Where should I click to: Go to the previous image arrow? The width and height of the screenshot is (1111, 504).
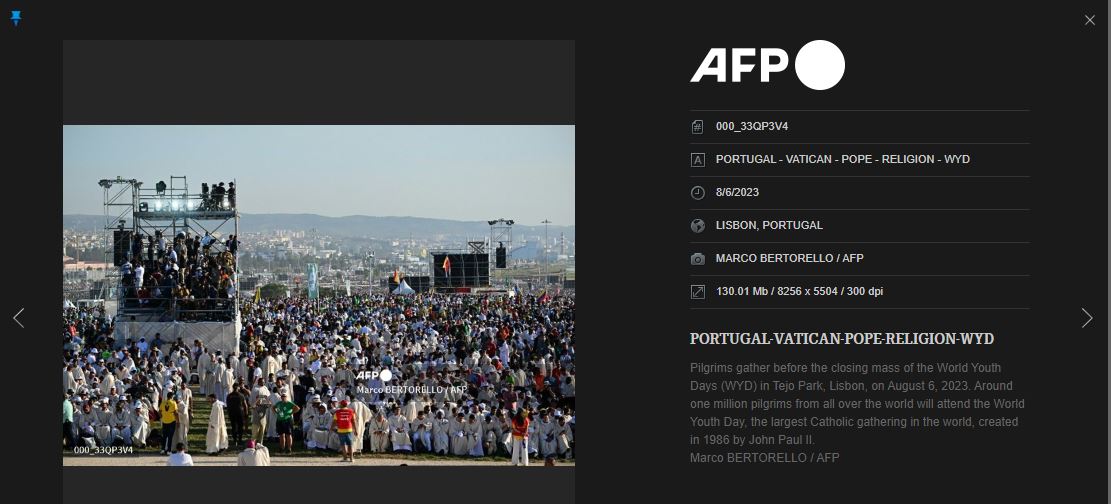(x=18, y=318)
